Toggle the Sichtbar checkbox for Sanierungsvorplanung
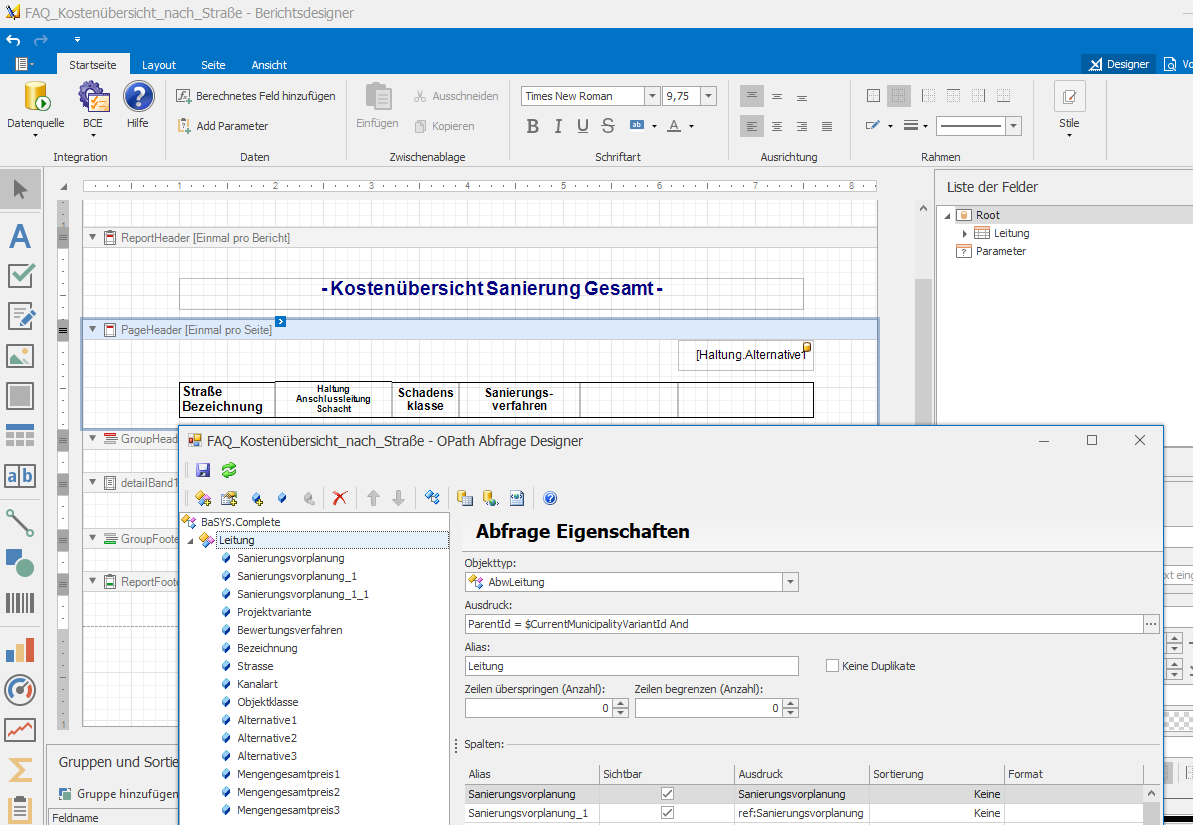Screen dimensions: 1193x825 pos(667,794)
